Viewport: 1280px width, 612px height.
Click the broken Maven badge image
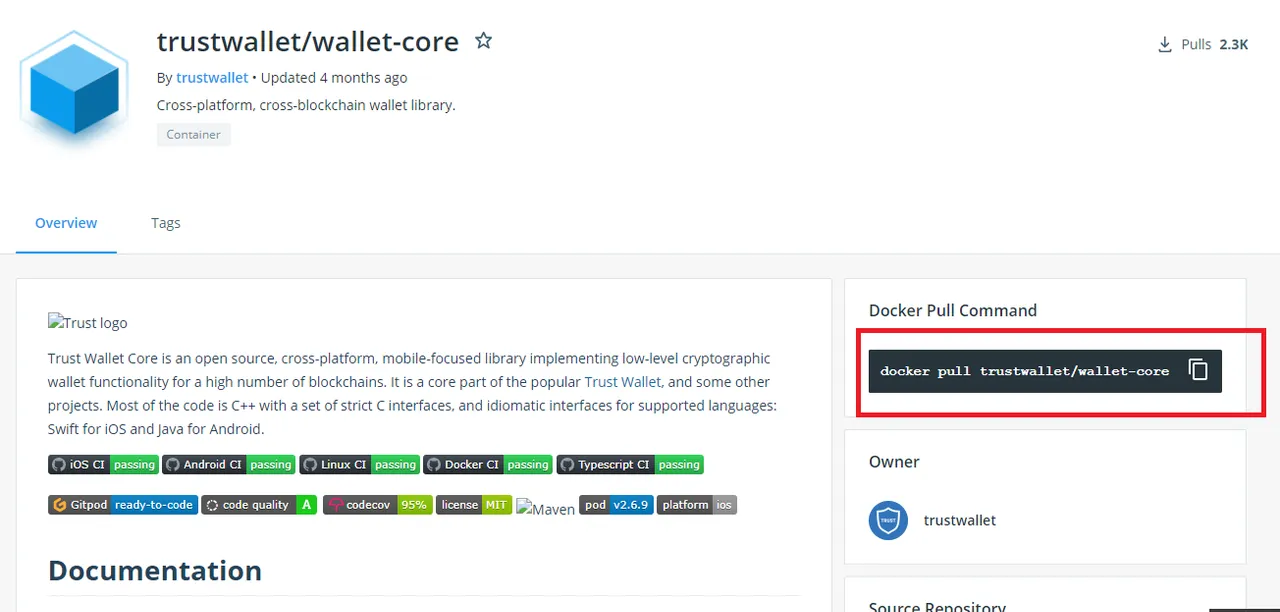click(x=546, y=509)
